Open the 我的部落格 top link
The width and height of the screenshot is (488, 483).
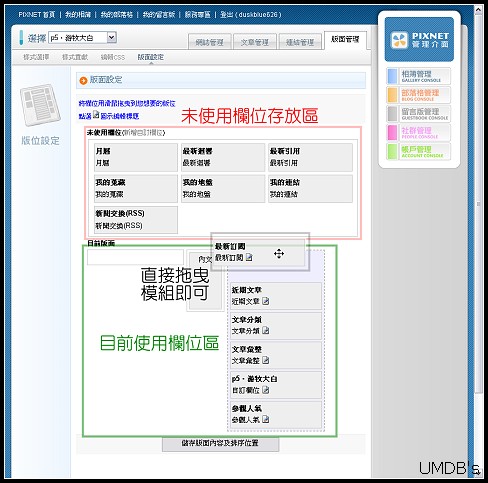click(x=117, y=15)
